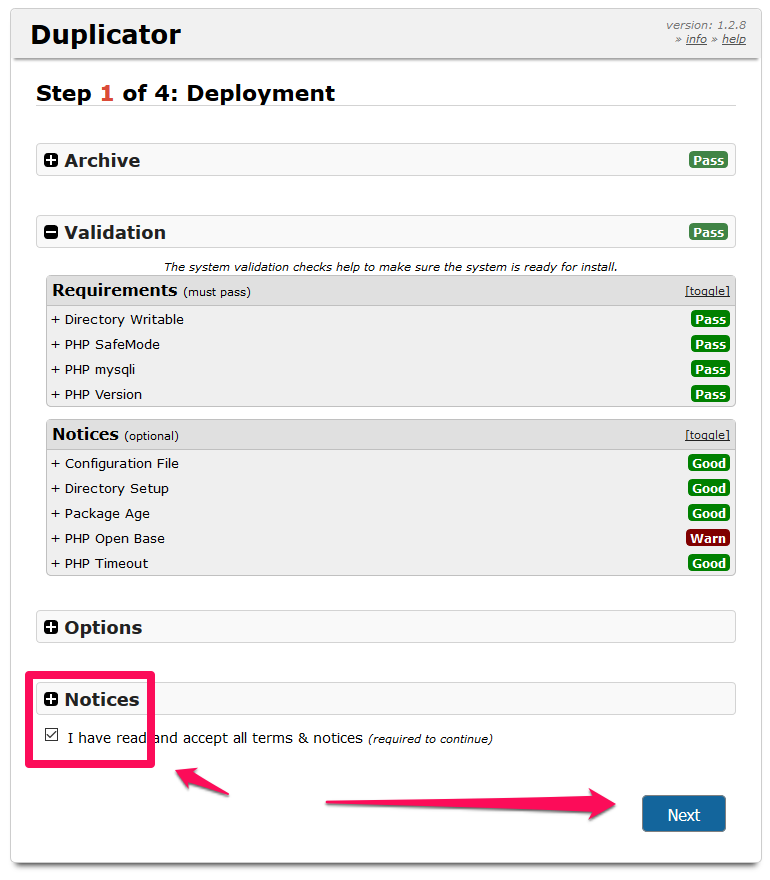The height and width of the screenshot is (880, 770).
Task: Open the help link in header
Action: click(x=734, y=39)
